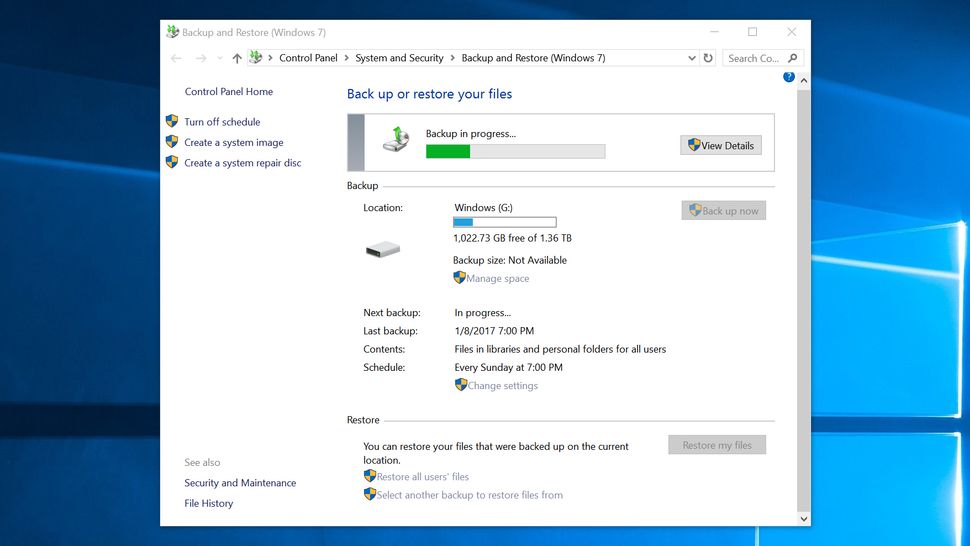Image resolution: width=970 pixels, height=546 pixels.
Task: Click the scrollbar up arrow
Action: [x=804, y=80]
